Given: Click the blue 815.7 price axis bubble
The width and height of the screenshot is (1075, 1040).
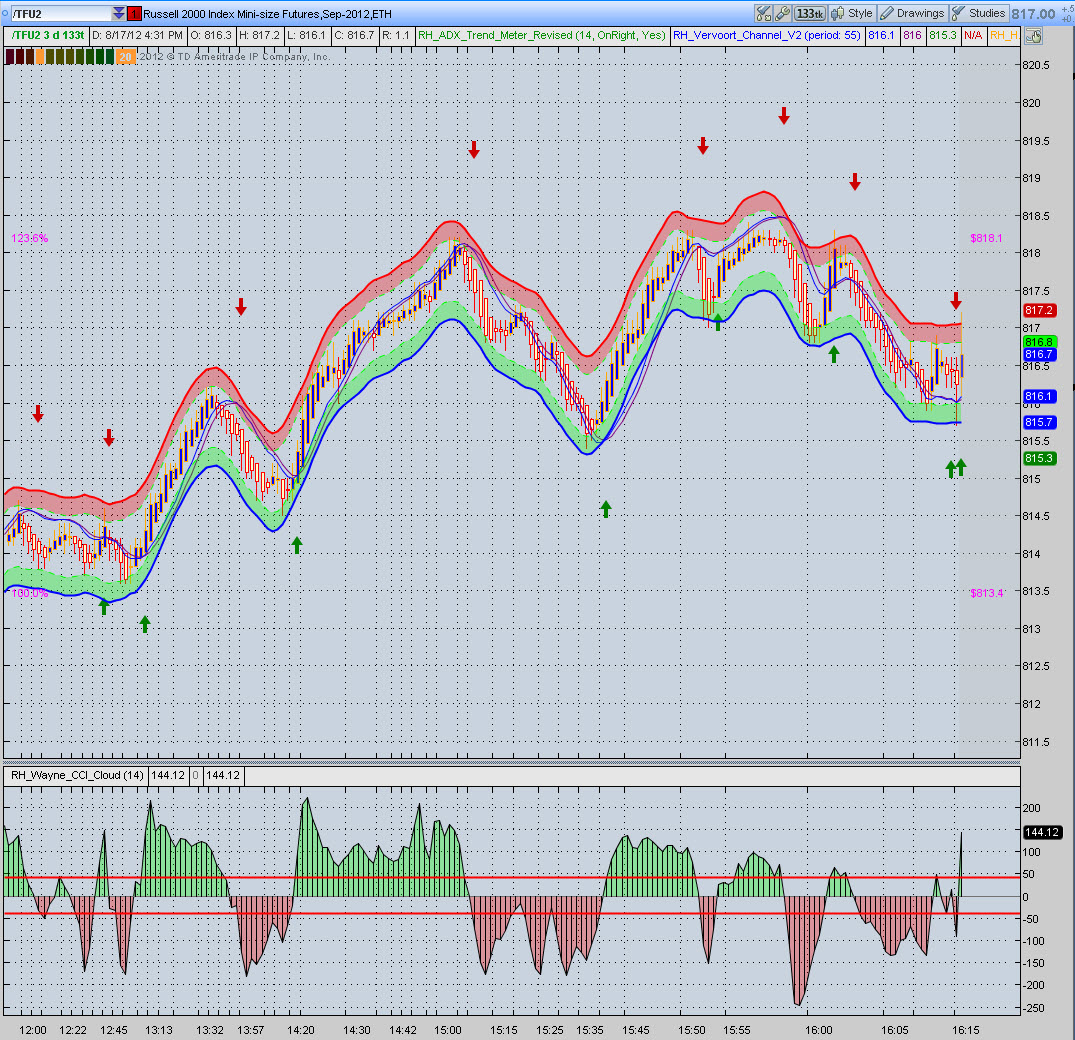Looking at the screenshot, I should click(1039, 422).
